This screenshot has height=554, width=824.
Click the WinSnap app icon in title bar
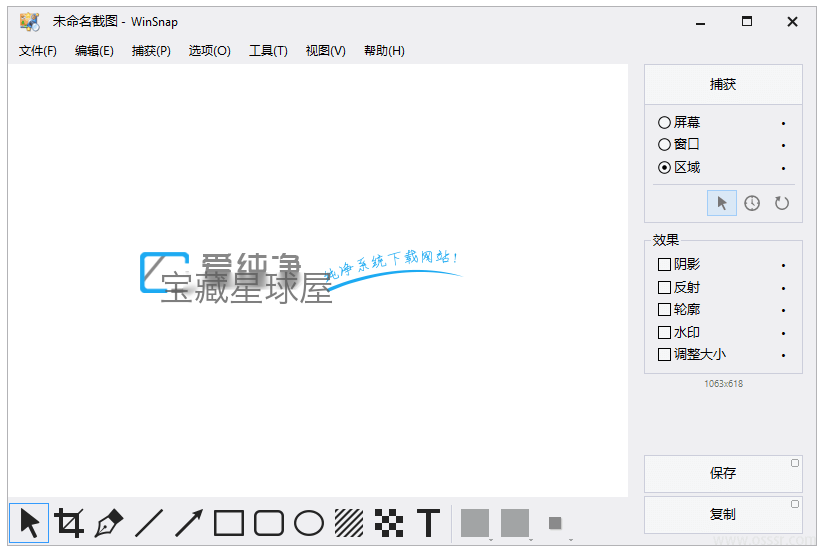(30, 22)
